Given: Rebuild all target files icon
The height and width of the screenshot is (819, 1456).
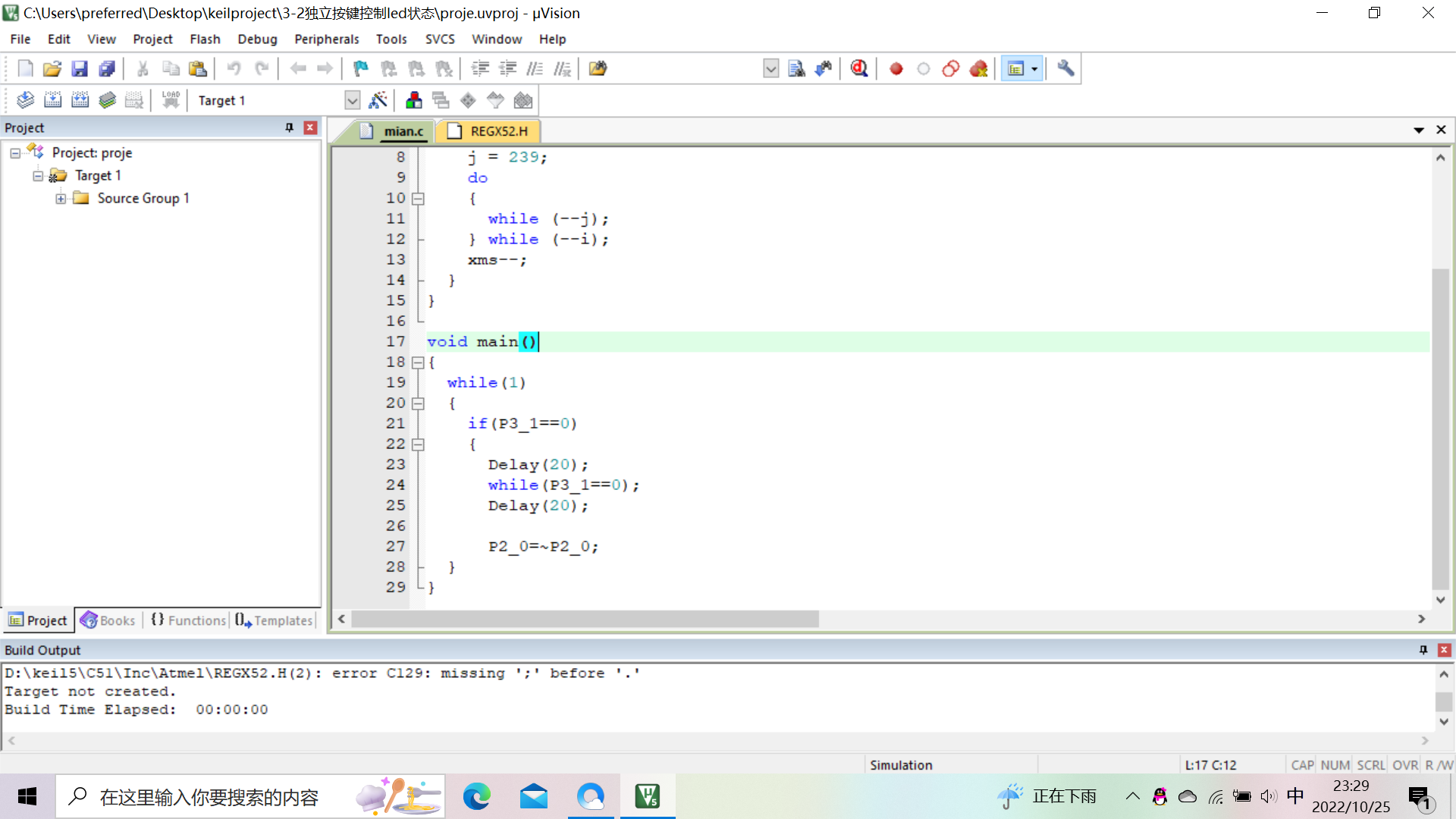Looking at the screenshot, I should tap(80, 100).
